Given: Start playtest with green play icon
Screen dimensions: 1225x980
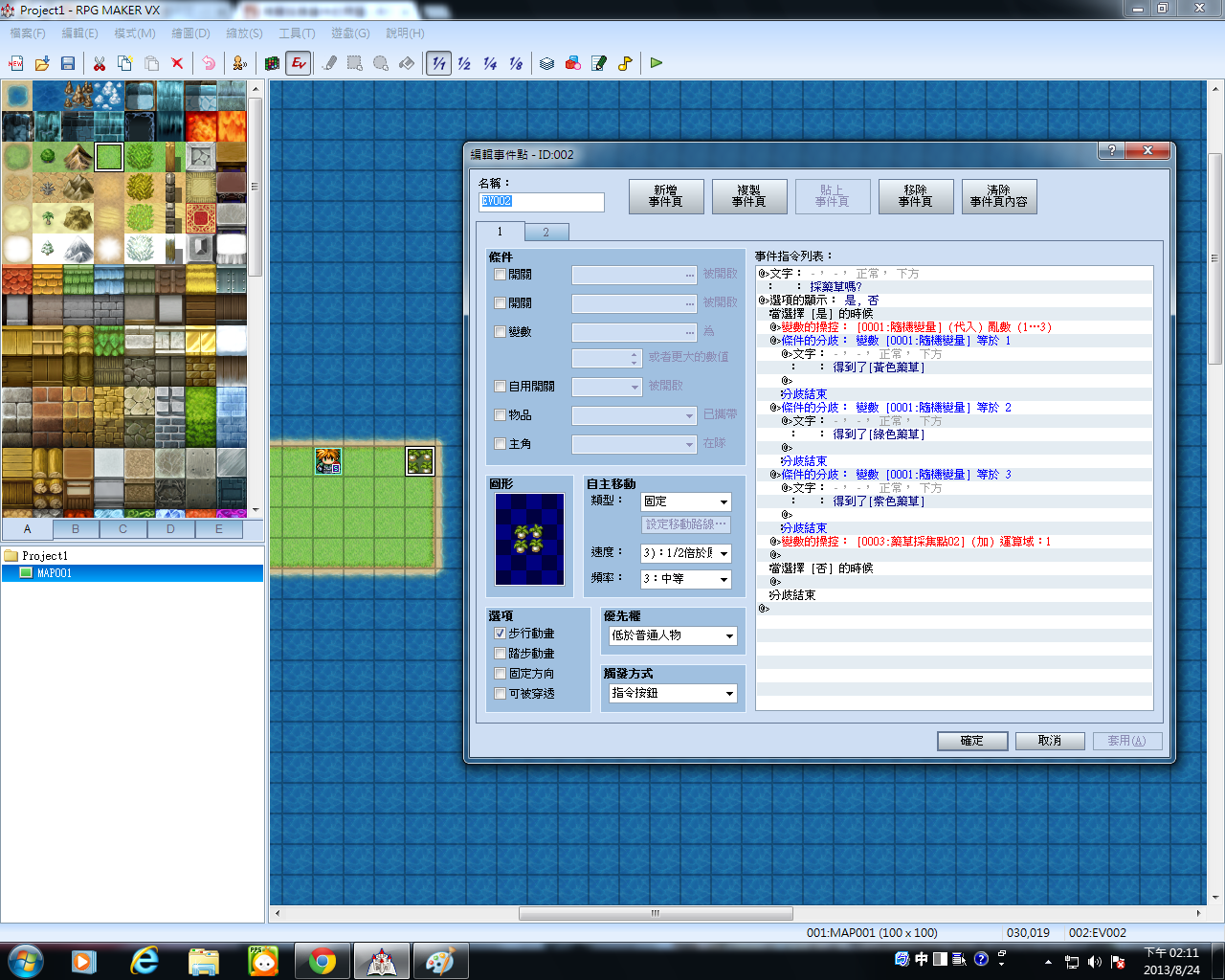Looking at the screenshot, I should (657, 63).
